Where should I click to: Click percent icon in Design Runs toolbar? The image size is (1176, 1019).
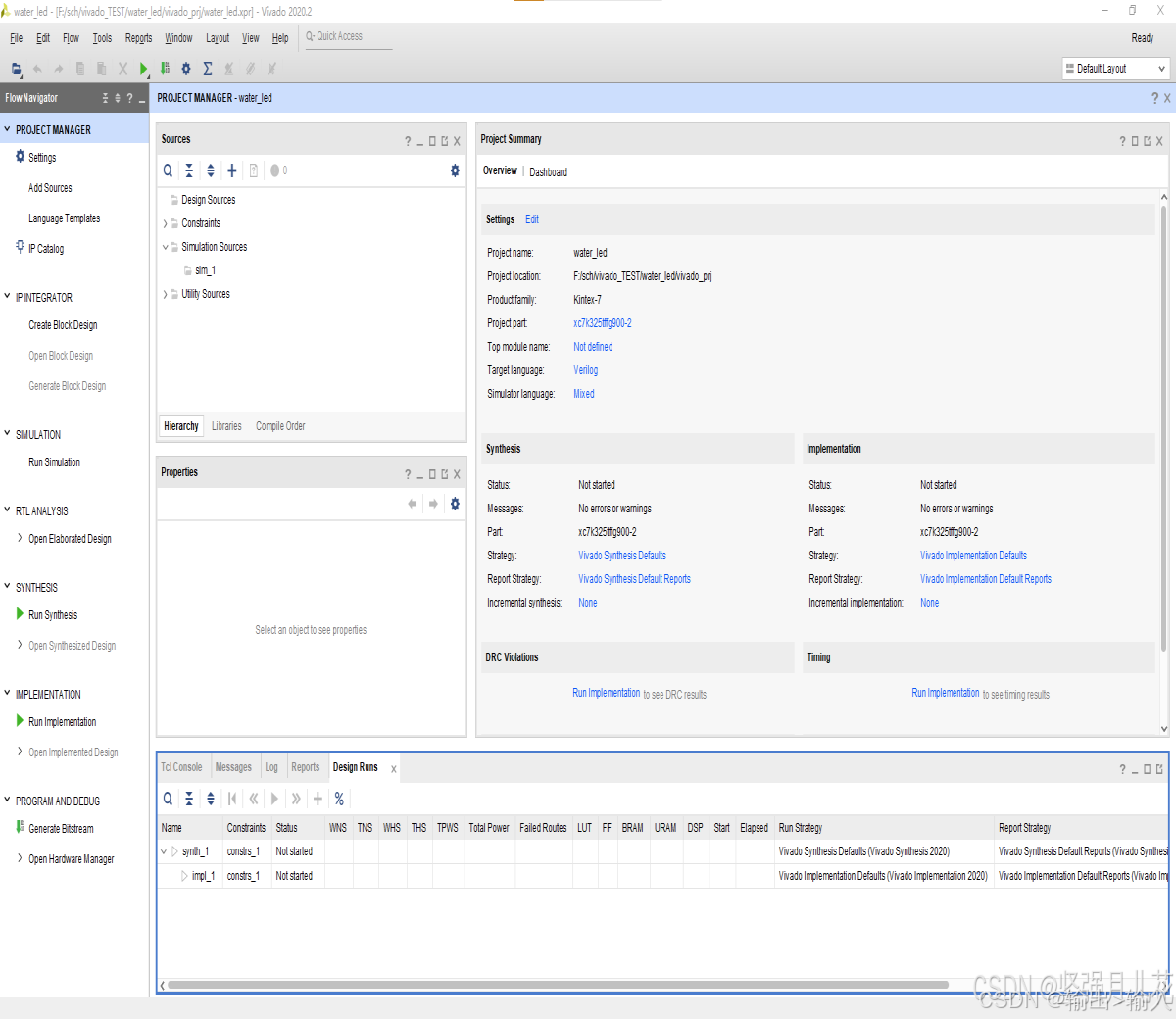click(x=339, y=799)
